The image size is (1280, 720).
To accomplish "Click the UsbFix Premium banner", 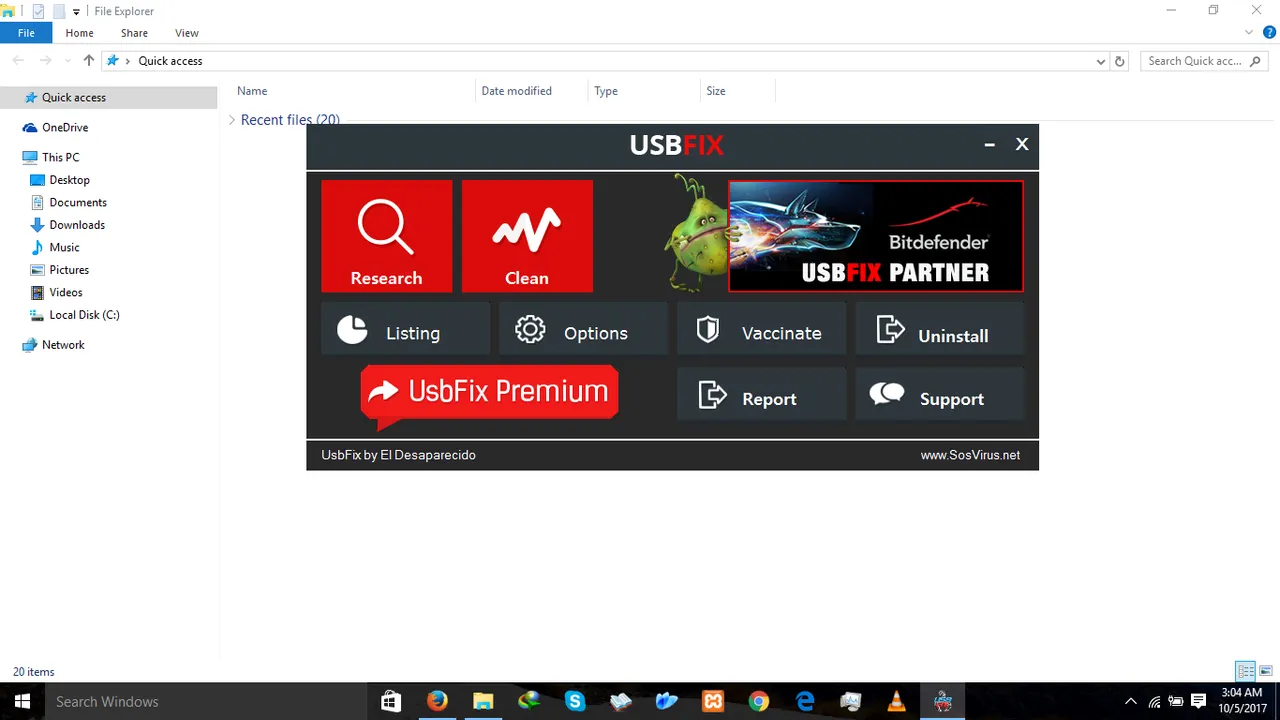I will 489,393.
